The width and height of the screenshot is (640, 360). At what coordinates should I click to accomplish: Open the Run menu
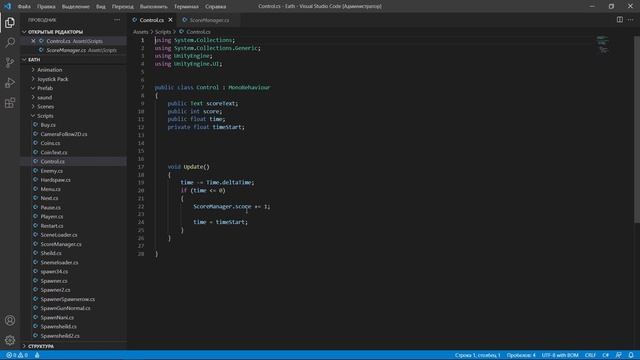pyautogui.click(x=153, y=7)
